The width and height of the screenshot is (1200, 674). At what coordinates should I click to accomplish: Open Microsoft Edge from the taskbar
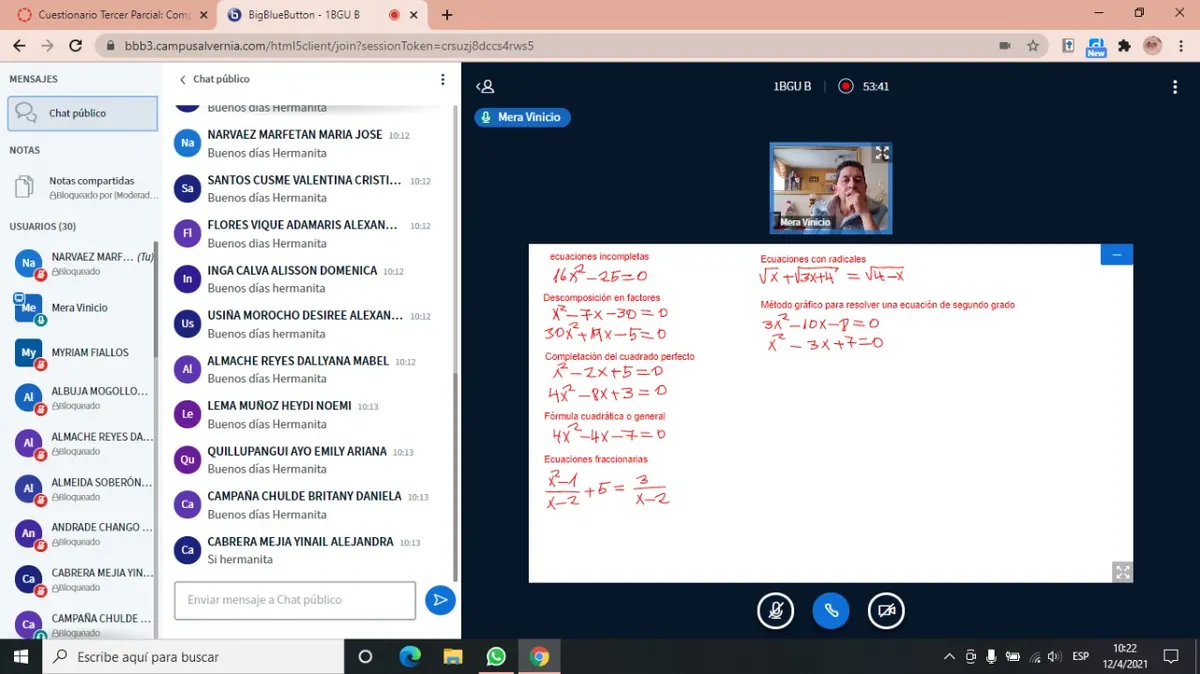(x=410, y=657)
